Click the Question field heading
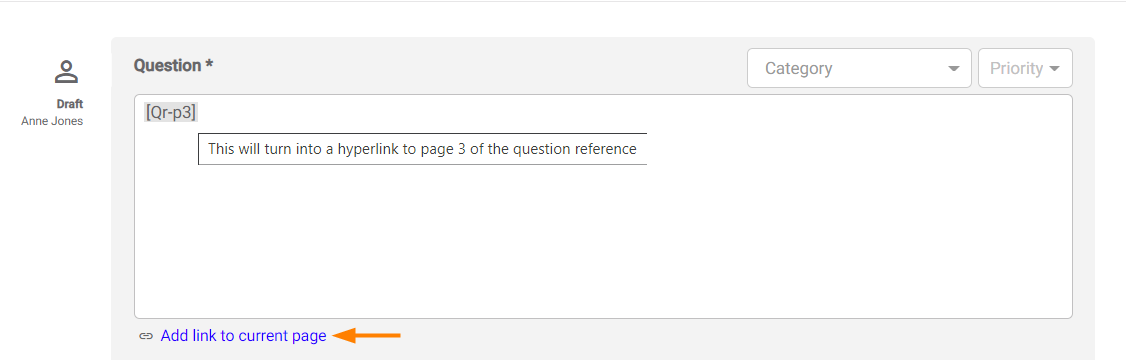 click(x=167, y=65)
